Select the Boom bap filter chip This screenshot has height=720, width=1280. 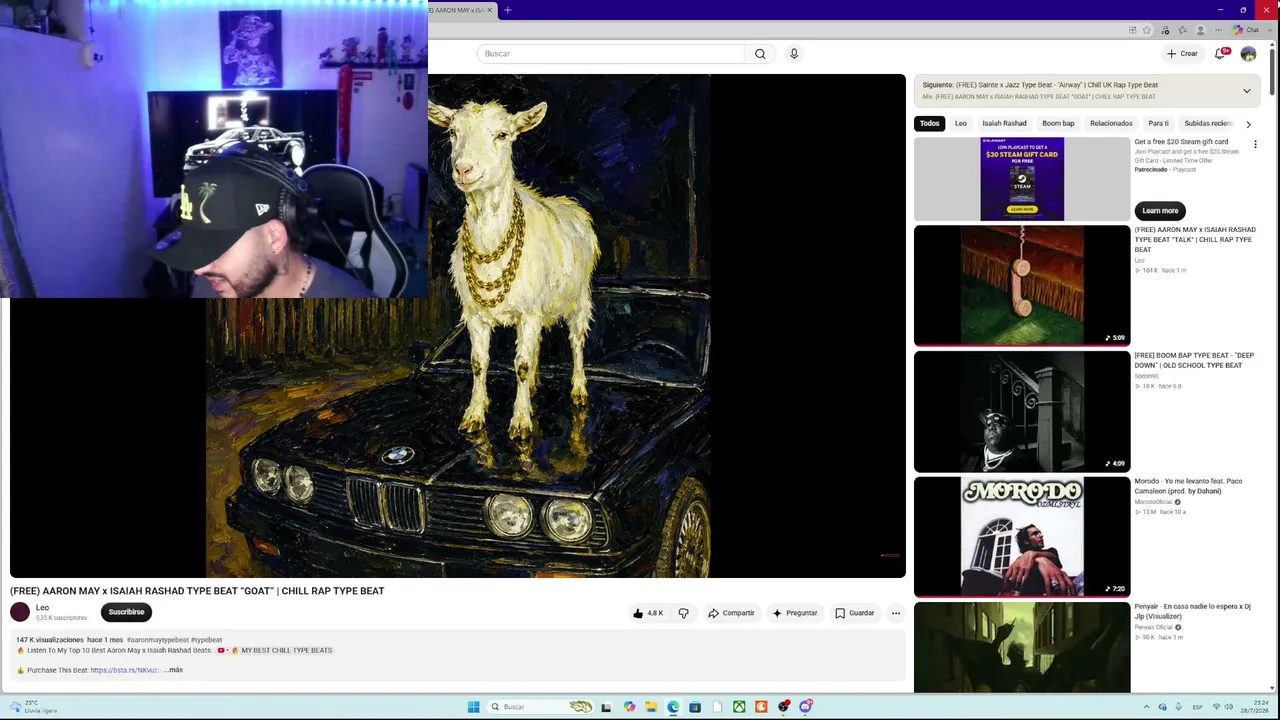[1058, 124]
